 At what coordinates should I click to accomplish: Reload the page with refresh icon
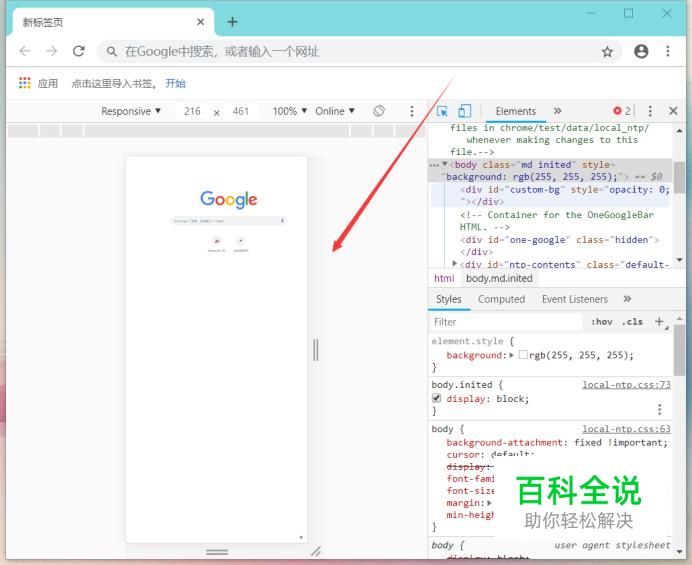click(79, 51)
